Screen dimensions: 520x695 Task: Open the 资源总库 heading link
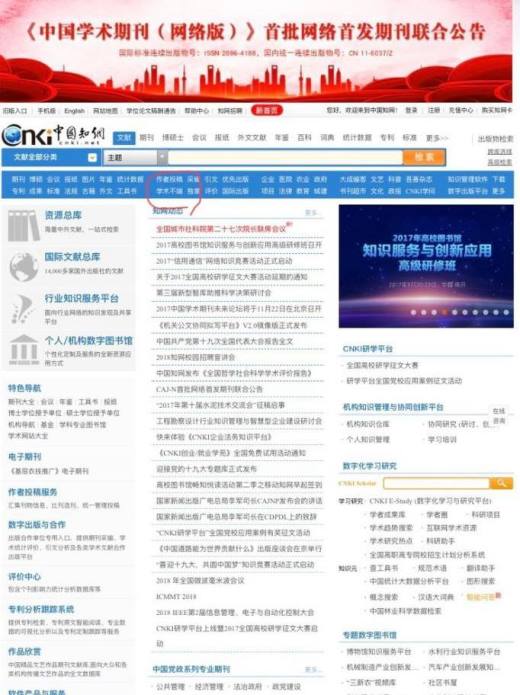(63, 215)
